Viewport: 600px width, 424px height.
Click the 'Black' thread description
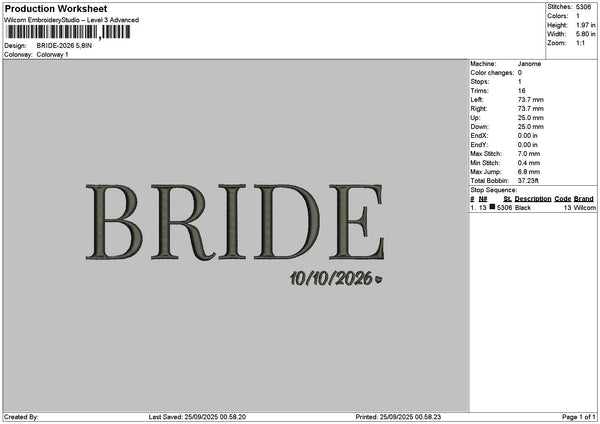pyautogui.click(x=523, y=208)
